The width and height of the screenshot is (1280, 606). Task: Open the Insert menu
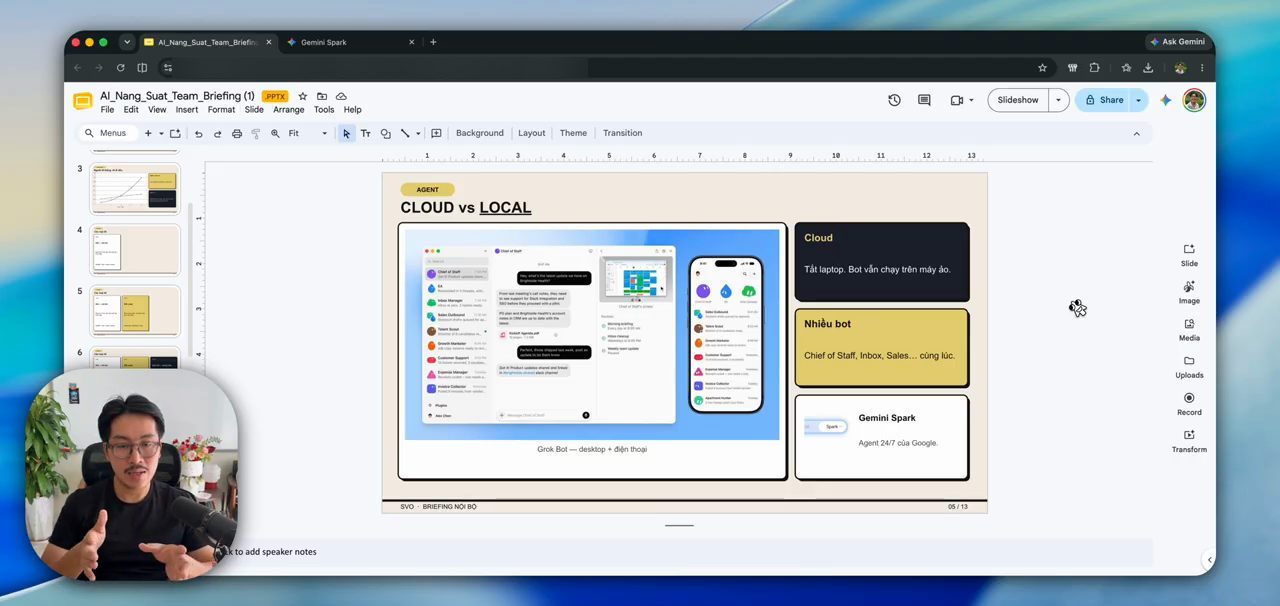click(187, 110)
